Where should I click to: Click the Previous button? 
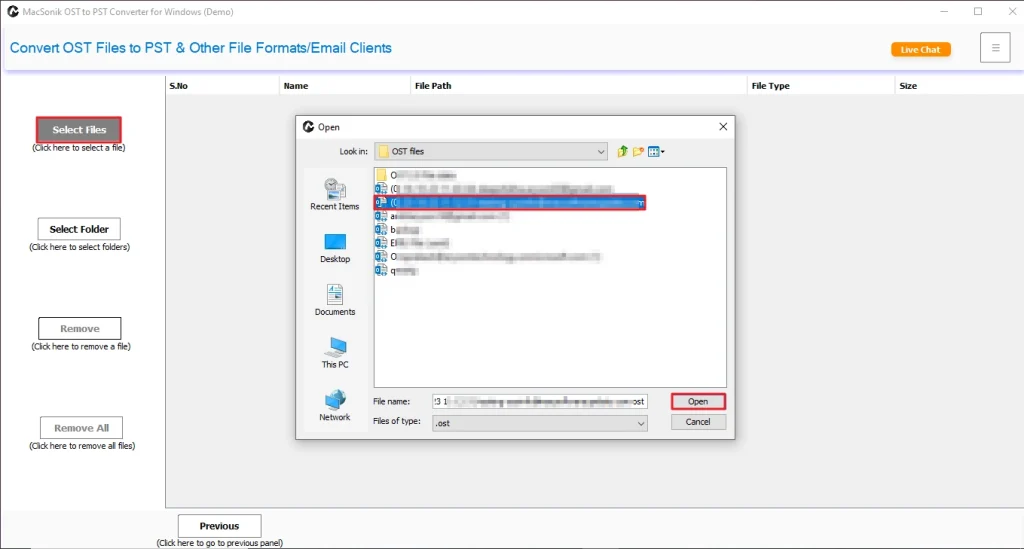pyautogui.click(x=219, y=526)
